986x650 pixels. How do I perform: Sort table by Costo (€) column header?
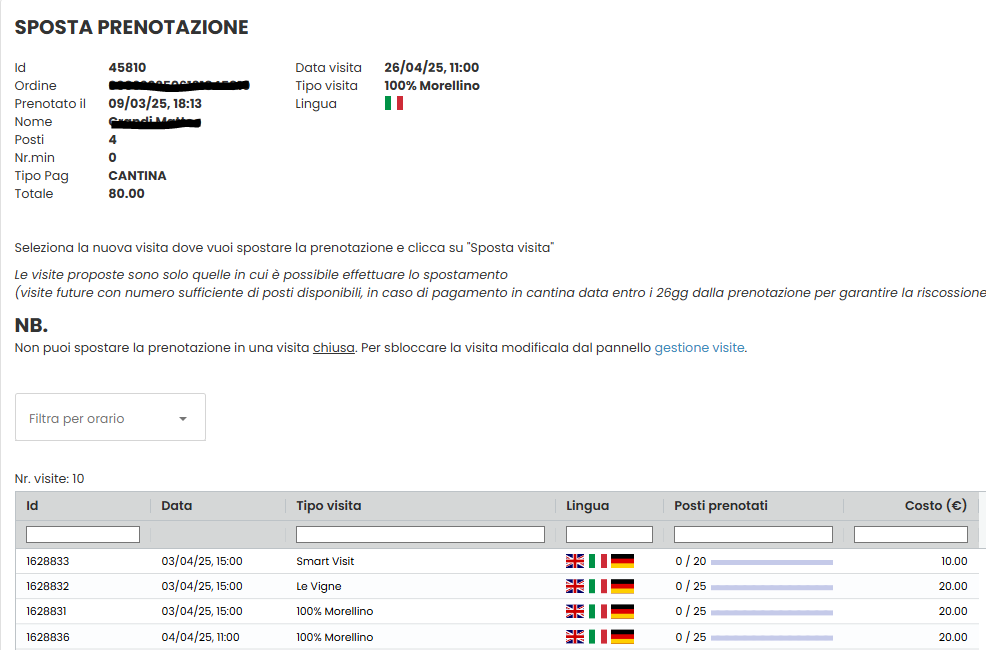coord(936,505)
